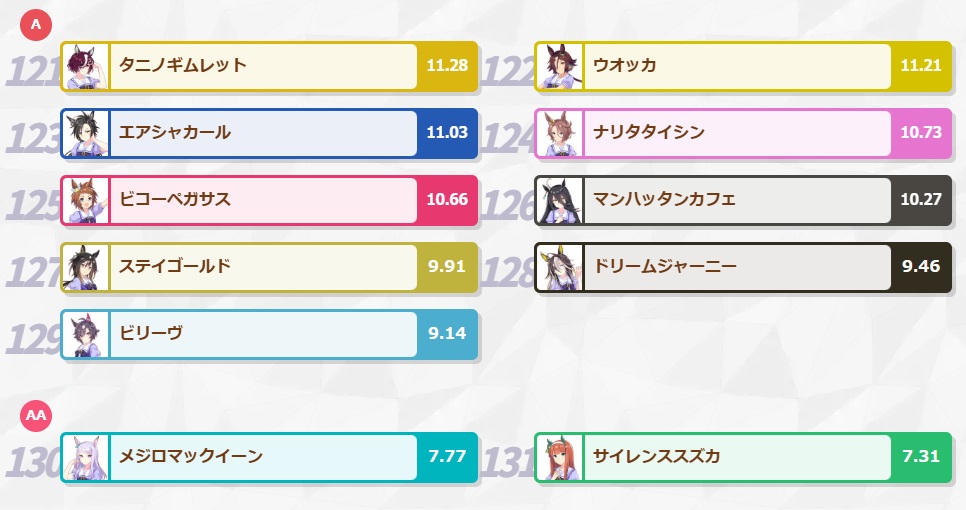Image resolution: width=966 pixels, height=510 pixels.
Task: Click the ドリームジャーニー character portrait
Action: click(x=559, y=267)
